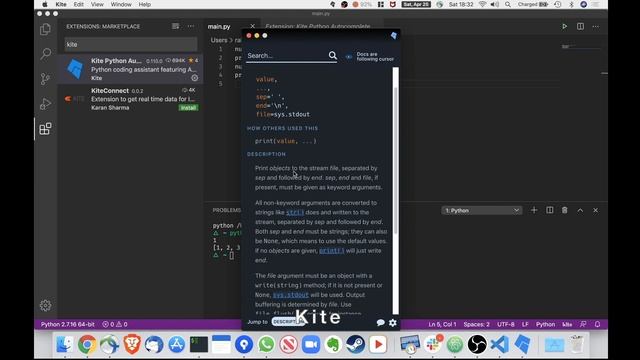The width and height of the screenshot is (640, 360).
Task: Click the Ln 5, Col 1 status item
Action: pyautogui.click(x=442, y=324)
